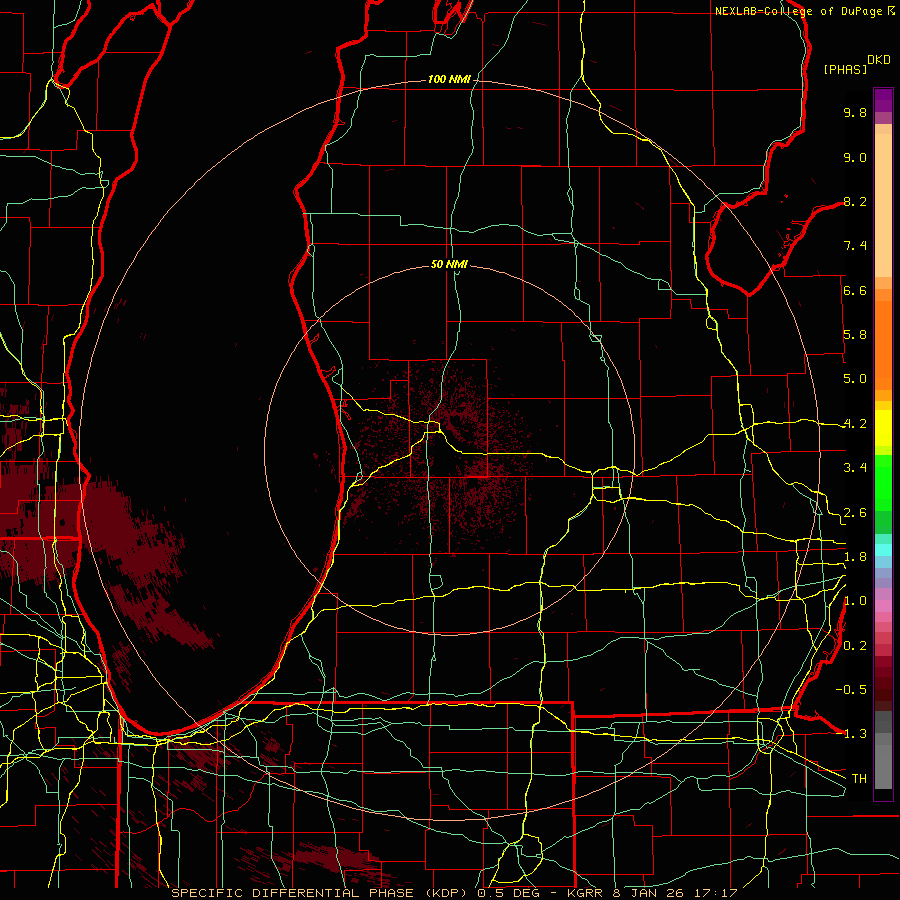
Task: Click the 100 NMI range ring label
Action: tap(449, 79)
